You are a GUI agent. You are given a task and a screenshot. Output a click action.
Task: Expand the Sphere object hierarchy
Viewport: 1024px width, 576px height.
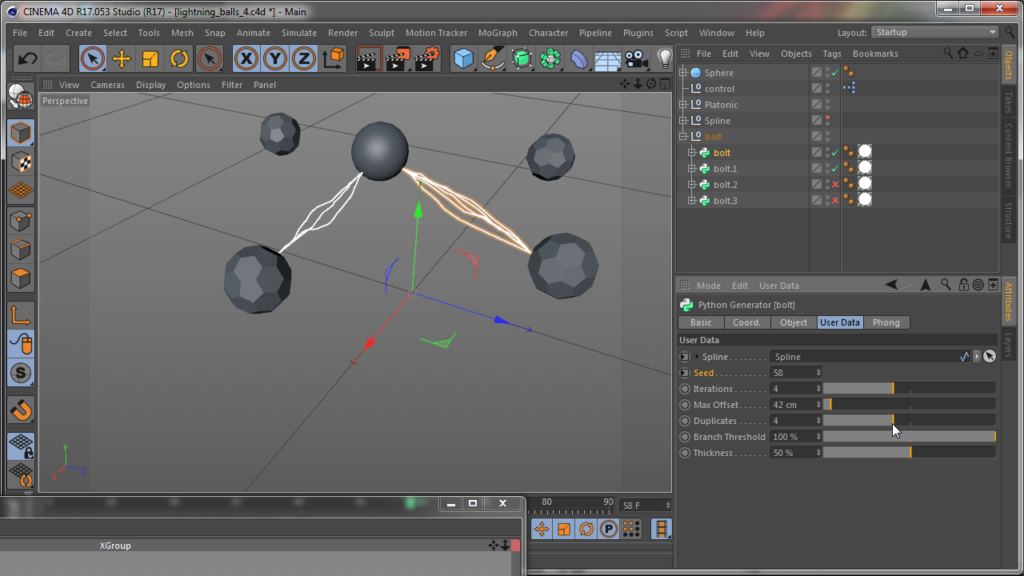point(683,72)
